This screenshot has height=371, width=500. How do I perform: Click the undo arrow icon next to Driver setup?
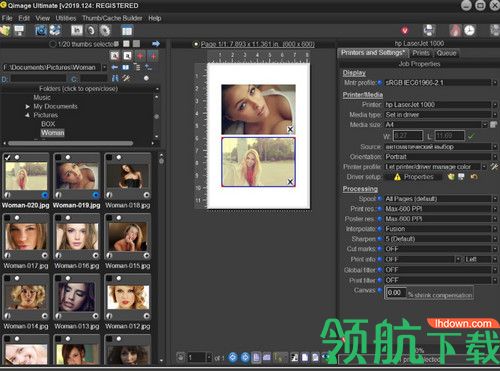point(474,177)
